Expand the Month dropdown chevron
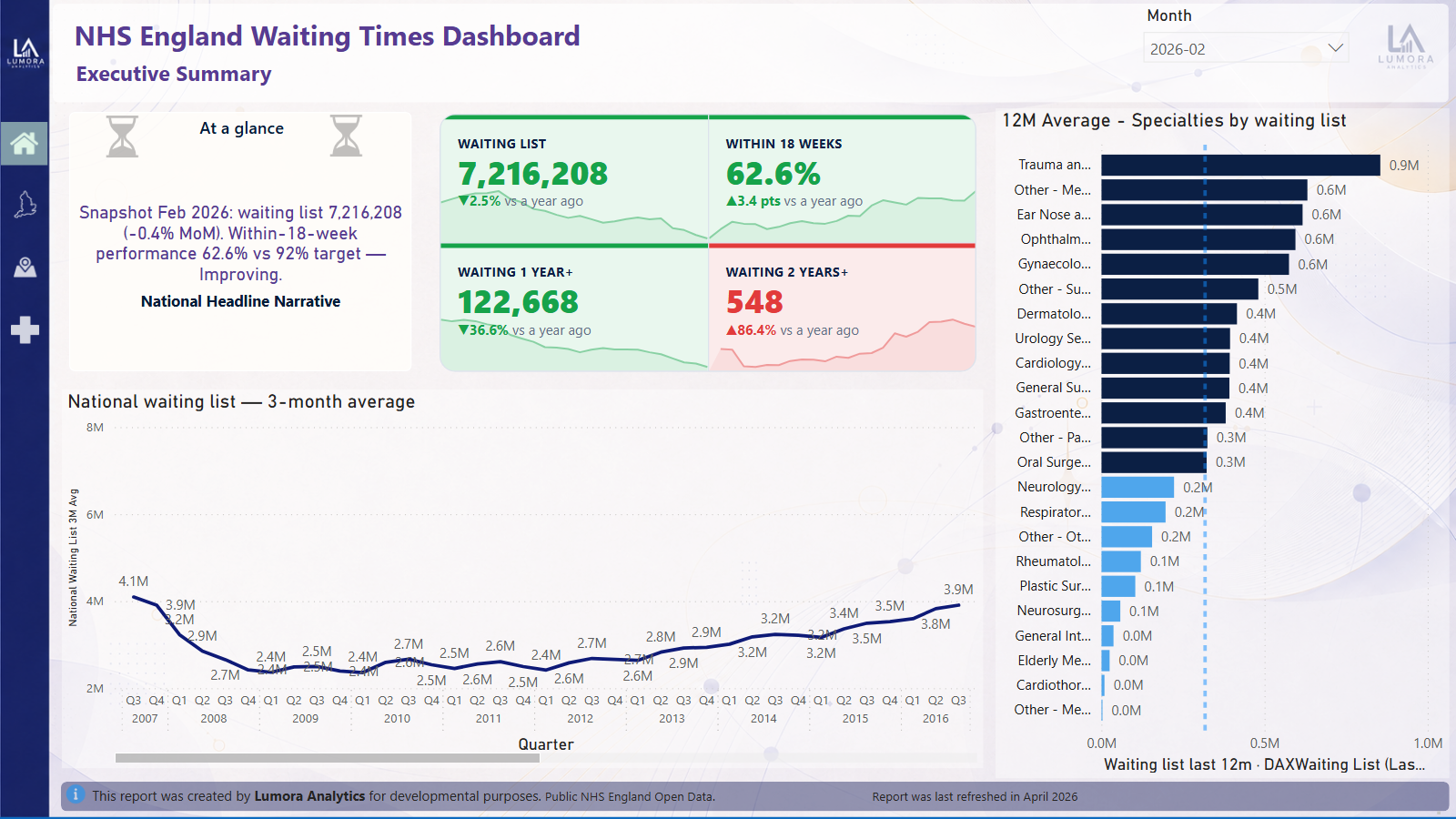The width and height of the screenshot is (1456, 819). tap(1335, 48)
